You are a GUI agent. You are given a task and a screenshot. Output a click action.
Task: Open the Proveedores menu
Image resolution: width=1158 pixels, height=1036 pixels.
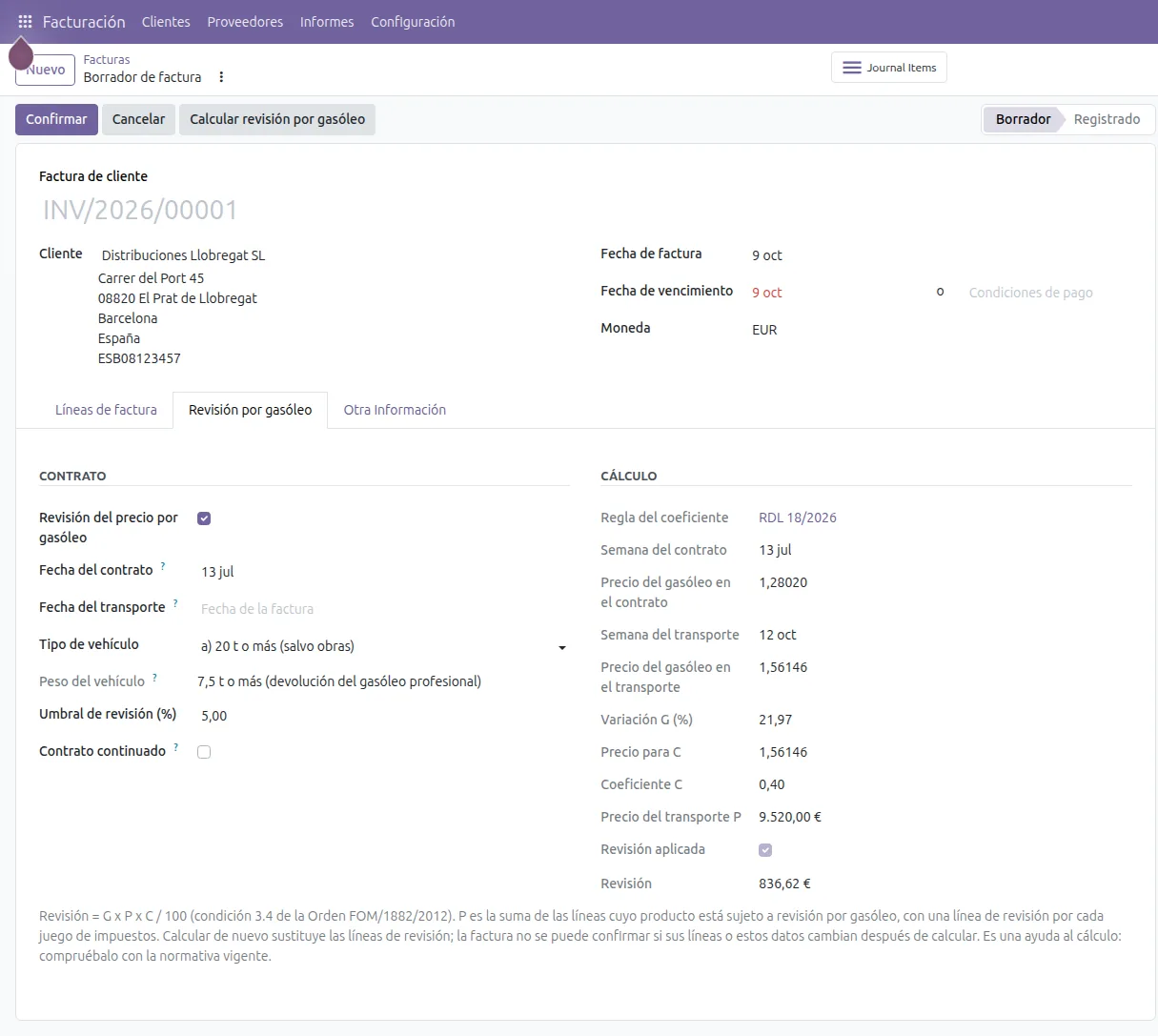point(245,21)
